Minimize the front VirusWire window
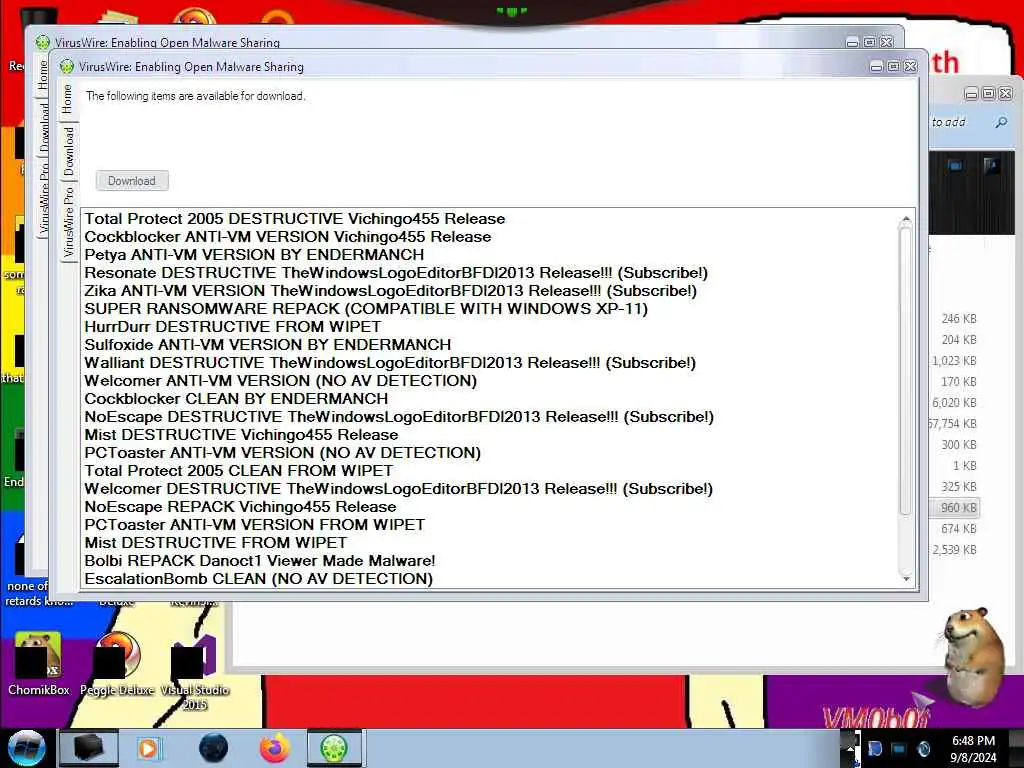 coord(876,67)
